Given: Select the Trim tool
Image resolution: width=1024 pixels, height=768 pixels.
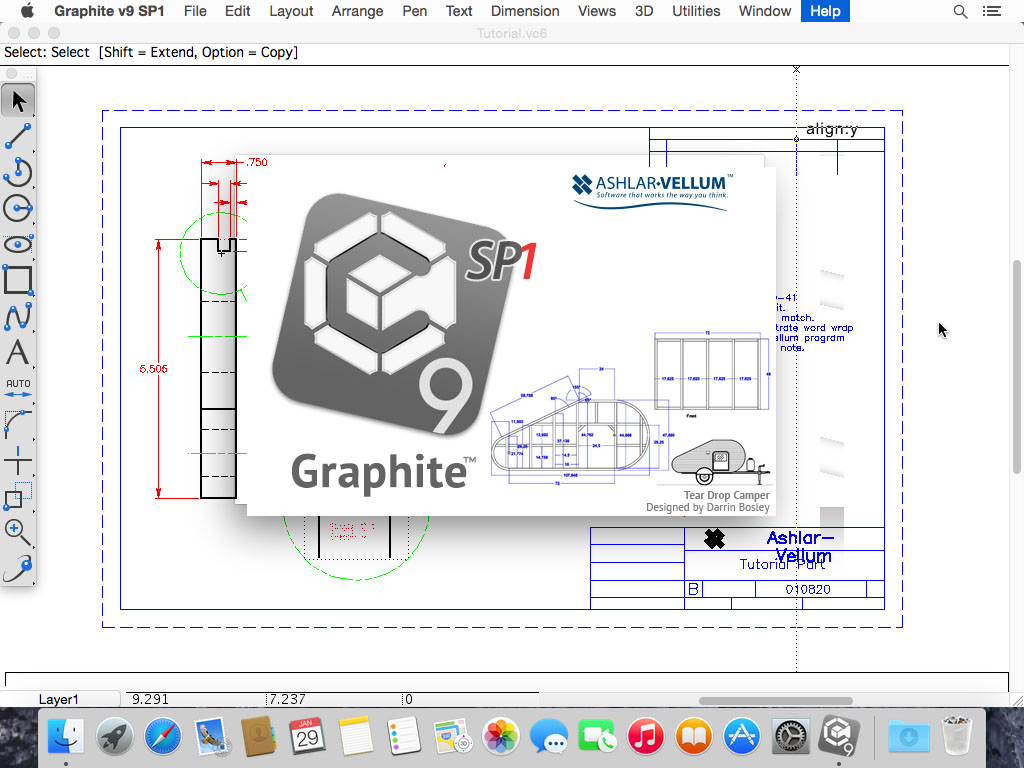Looking at the screenshot, I should [18, 459].
